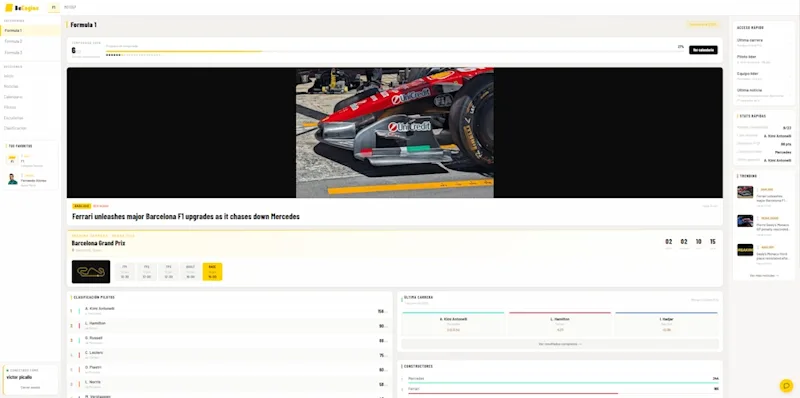Image resolution: width=800 pixels, height=398 pixels.
Task: Click Ver resultados completos button
Action: pos(560,344)
